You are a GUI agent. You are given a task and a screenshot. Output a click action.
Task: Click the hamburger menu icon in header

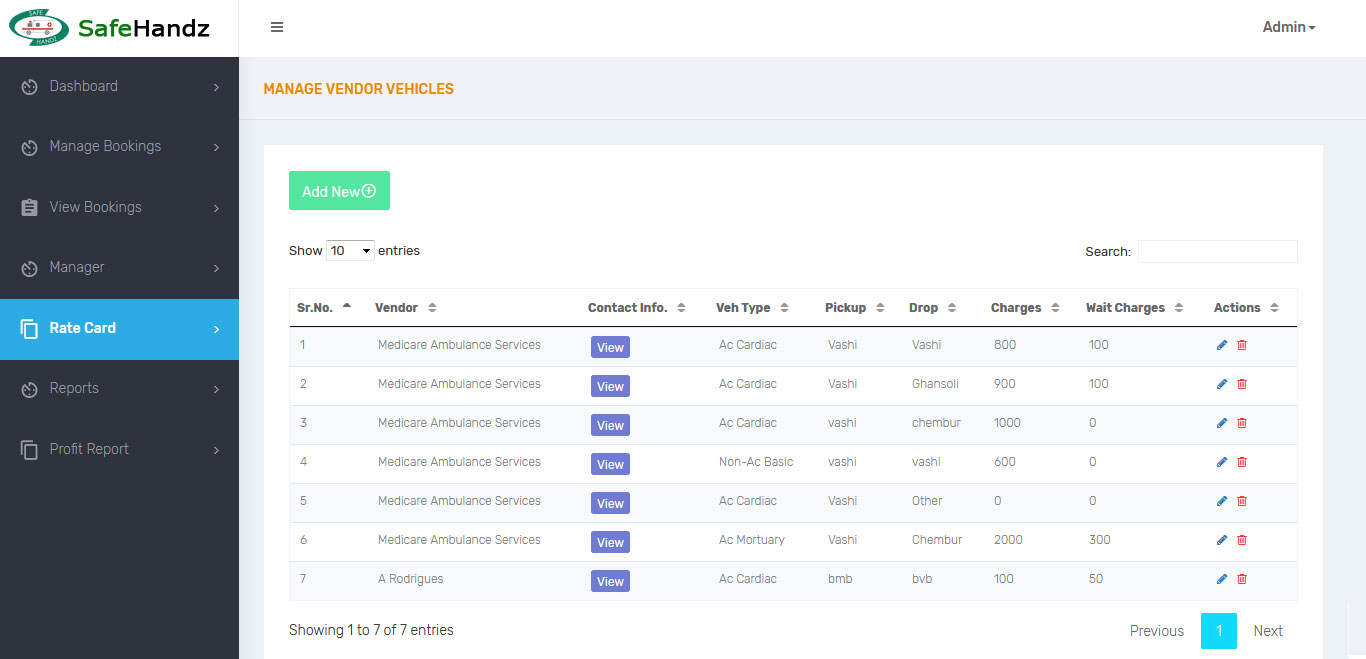[277, 27]
